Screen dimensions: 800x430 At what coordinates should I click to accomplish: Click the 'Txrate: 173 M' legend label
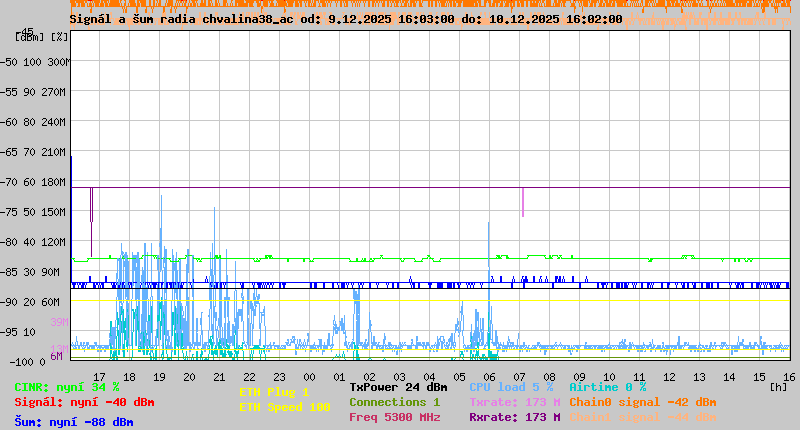[515, 402]
